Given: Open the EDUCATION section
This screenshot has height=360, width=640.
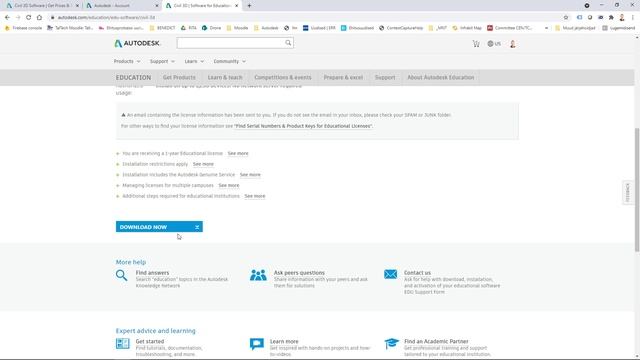Looking at the screenshot, I should pos(133,78).
